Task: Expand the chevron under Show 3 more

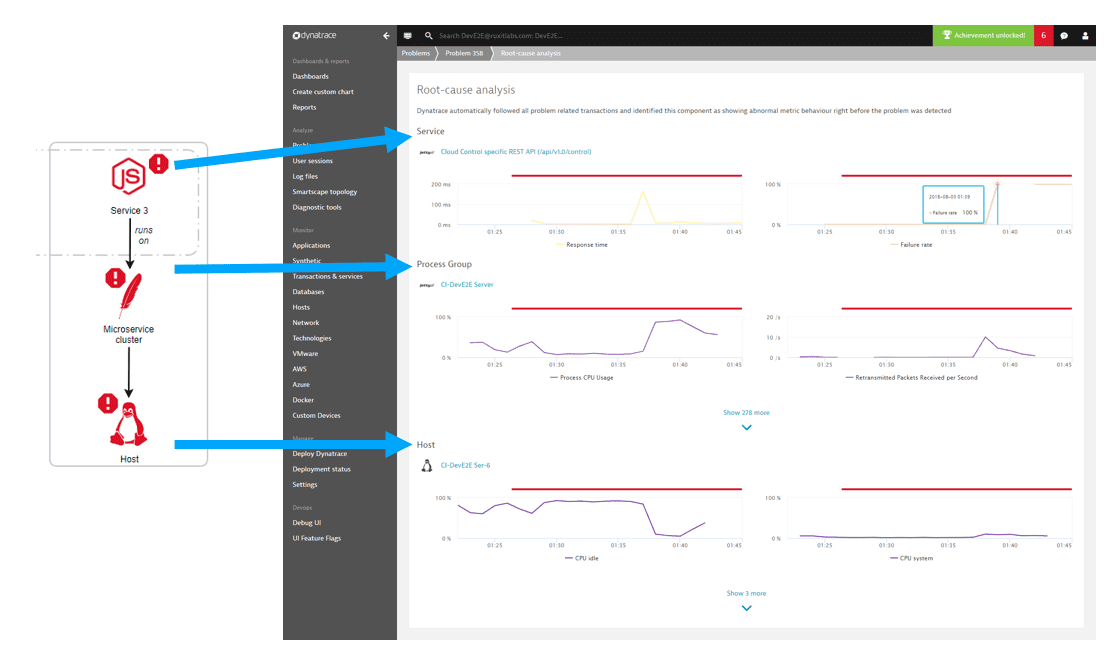Action: (746, 609)
